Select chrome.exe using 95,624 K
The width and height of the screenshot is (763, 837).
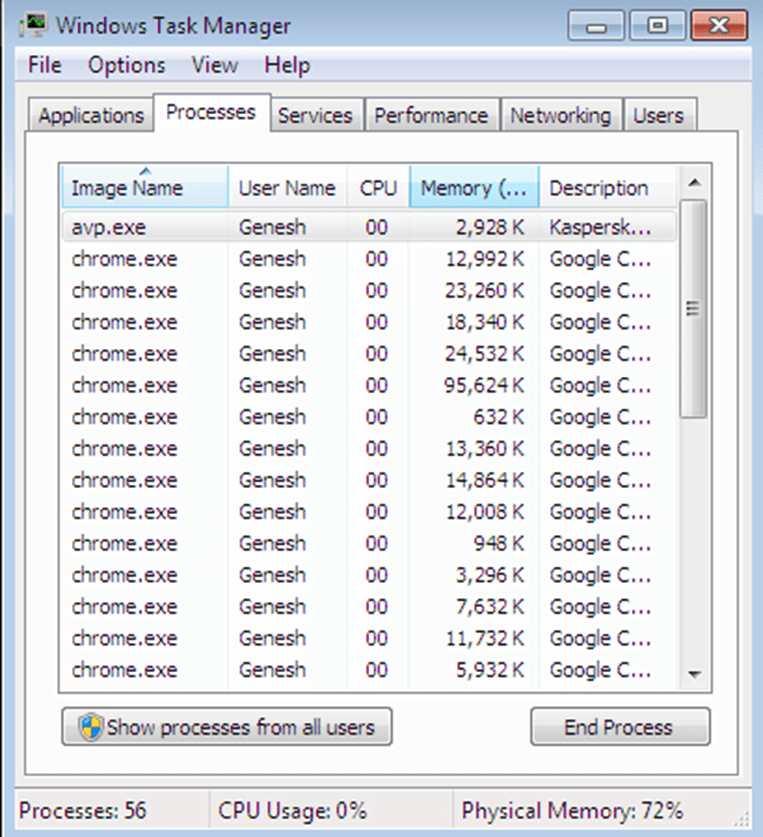tap(369, 385)
